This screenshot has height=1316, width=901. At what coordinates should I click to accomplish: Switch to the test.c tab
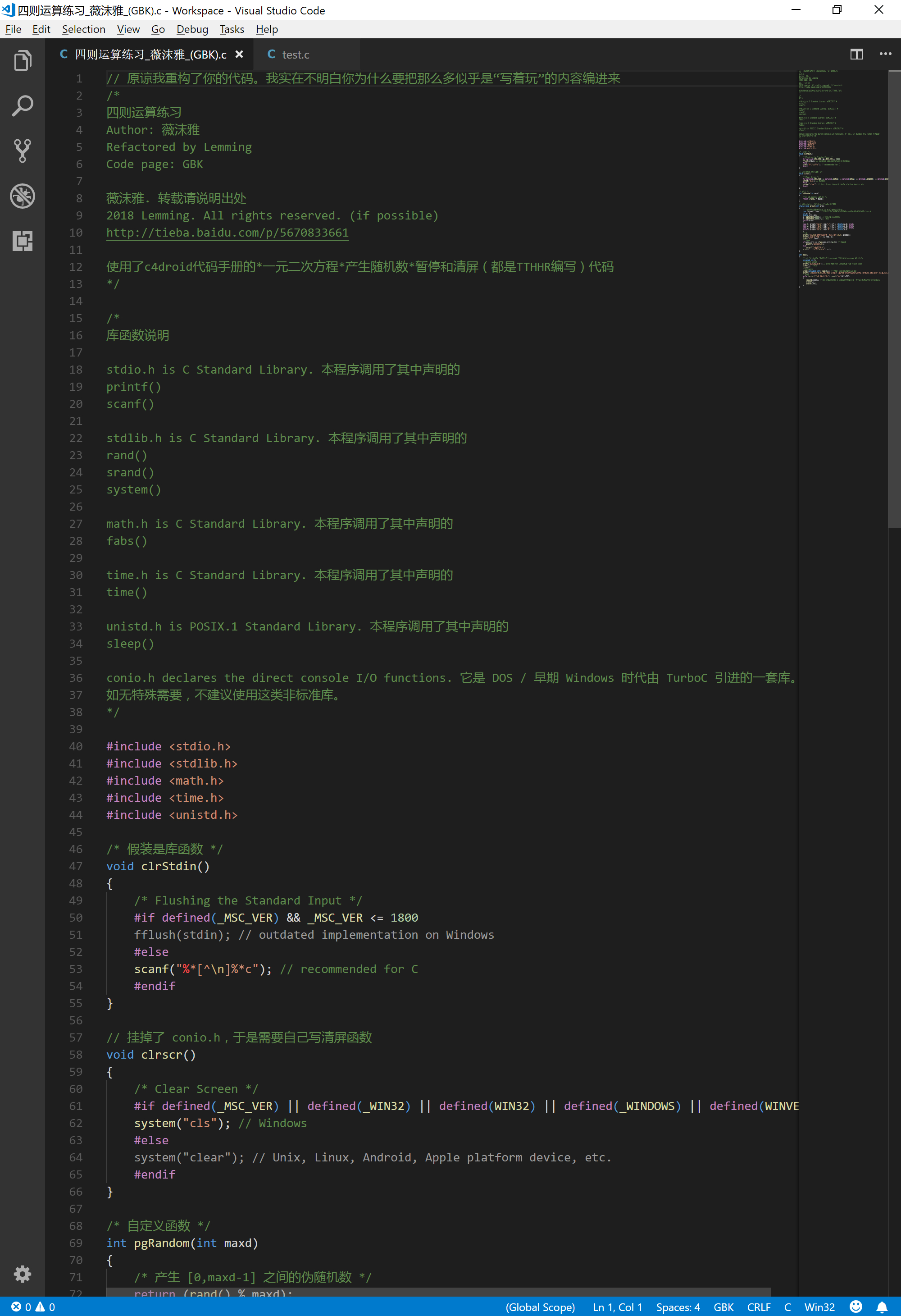pos(296,55)
